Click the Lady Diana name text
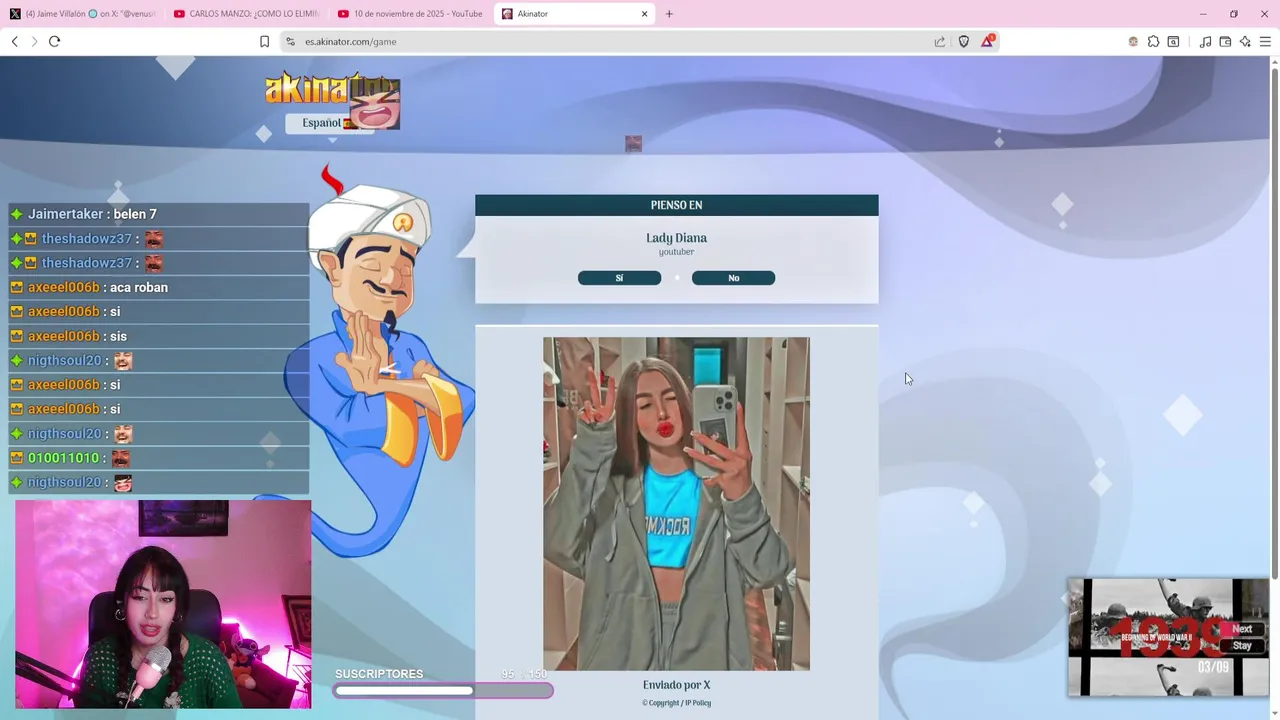This screenshot has width=1280, height=720. (x=676, y=238)
